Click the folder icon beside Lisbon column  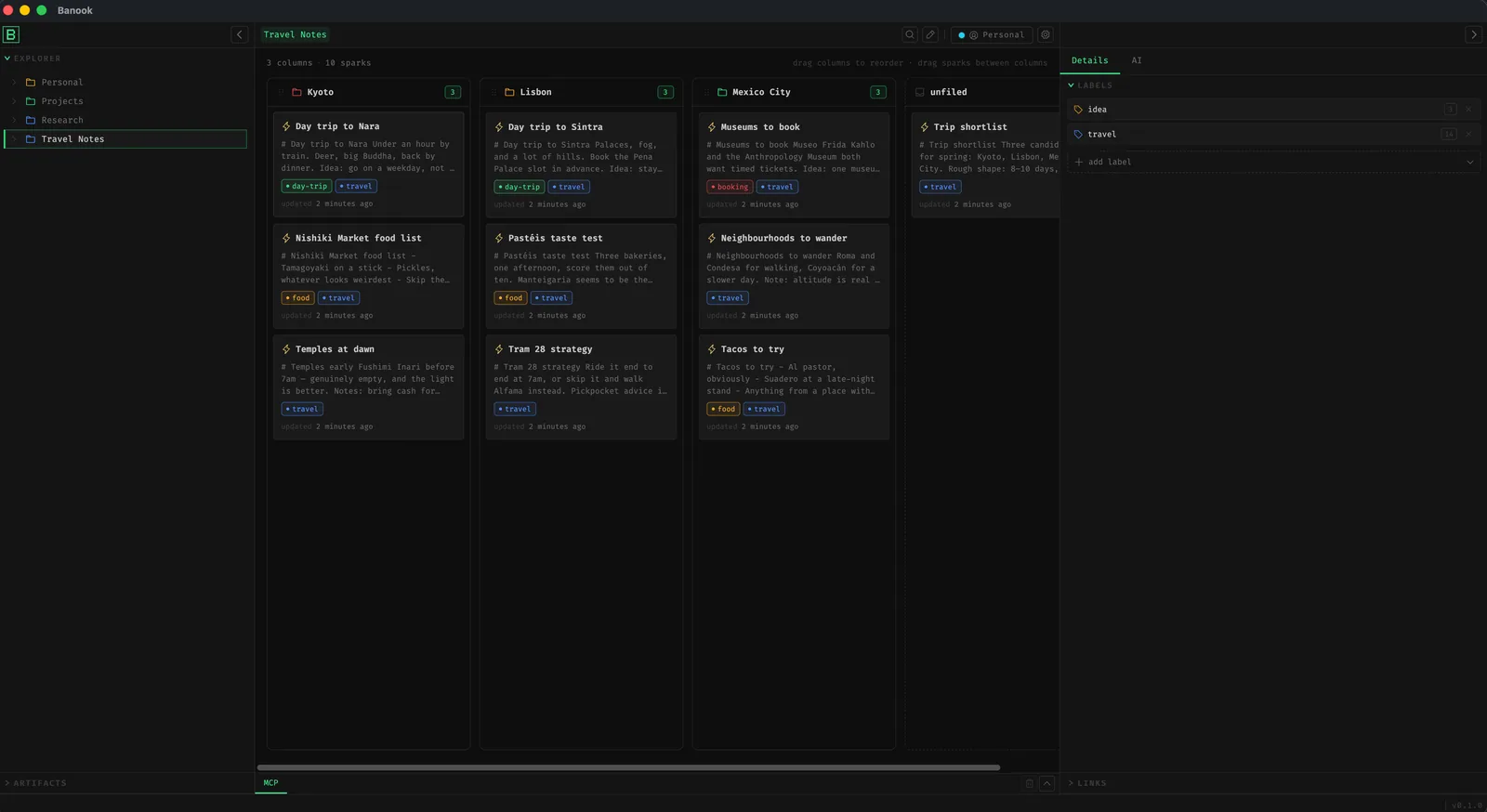click(x=509, y=92)
